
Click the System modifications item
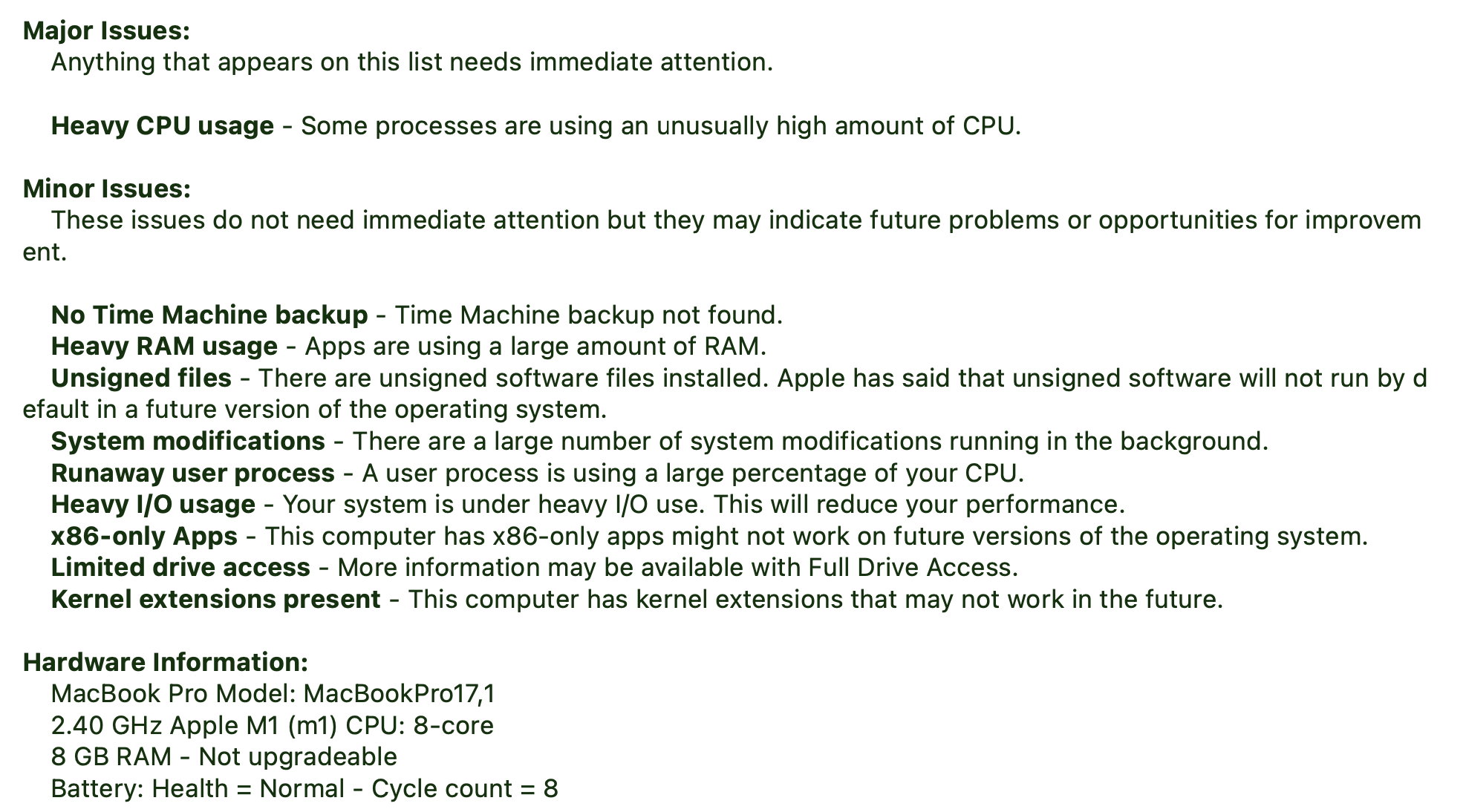(x=188, y=442)
